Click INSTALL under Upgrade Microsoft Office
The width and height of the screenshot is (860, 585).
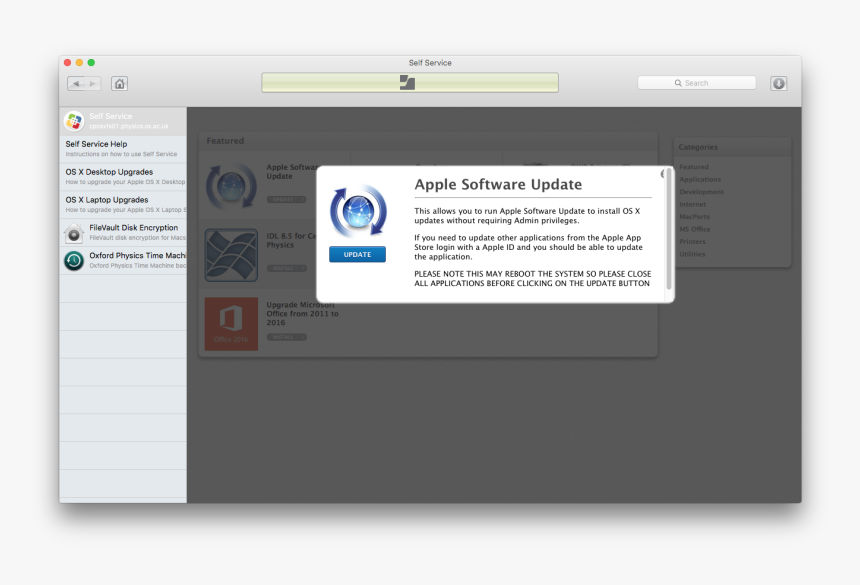coord(286,337)
